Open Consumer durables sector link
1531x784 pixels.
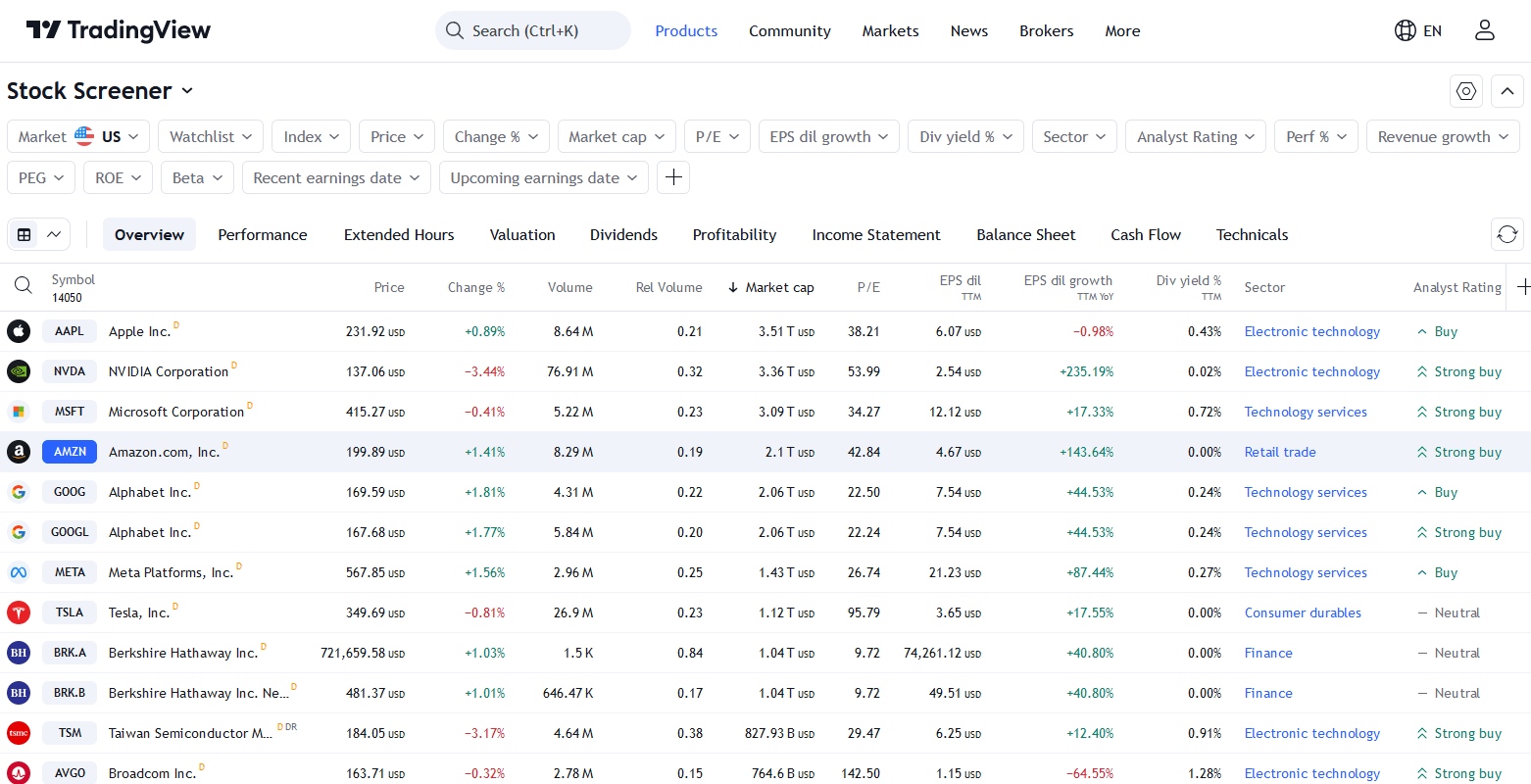pos(1303,612)
